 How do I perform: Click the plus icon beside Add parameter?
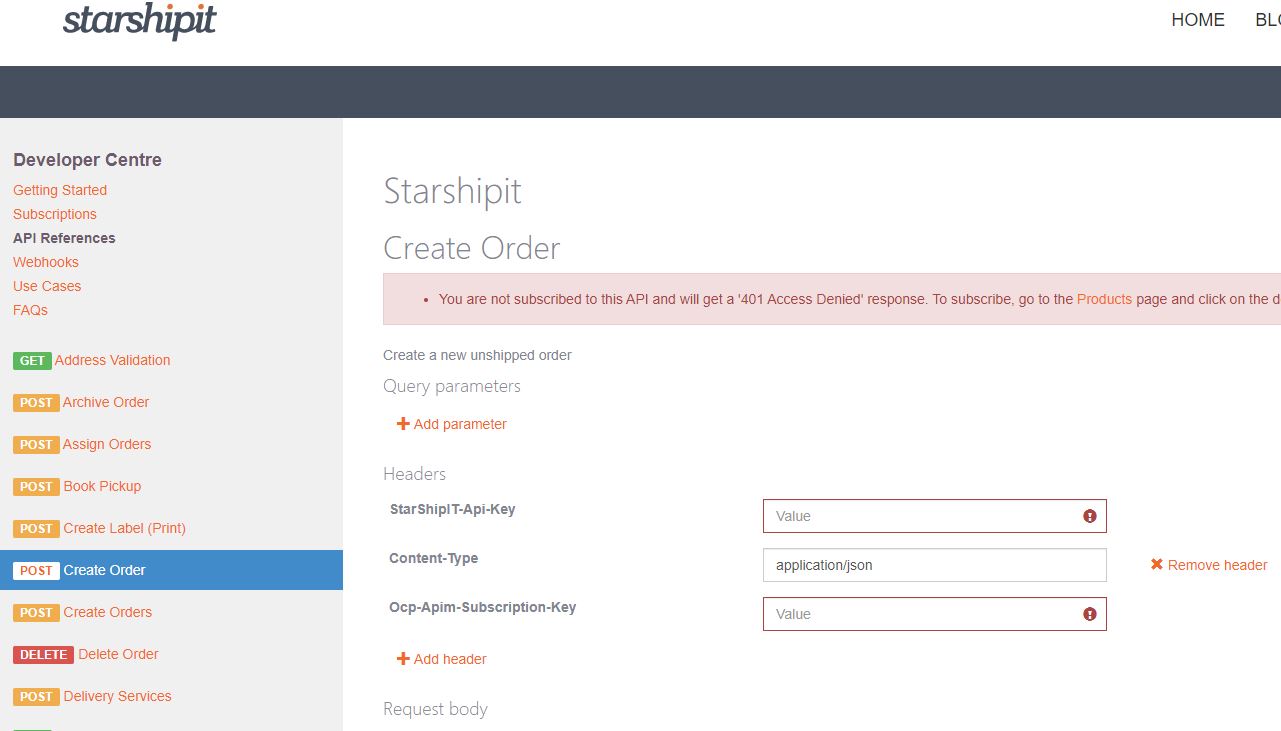[403, 424]
